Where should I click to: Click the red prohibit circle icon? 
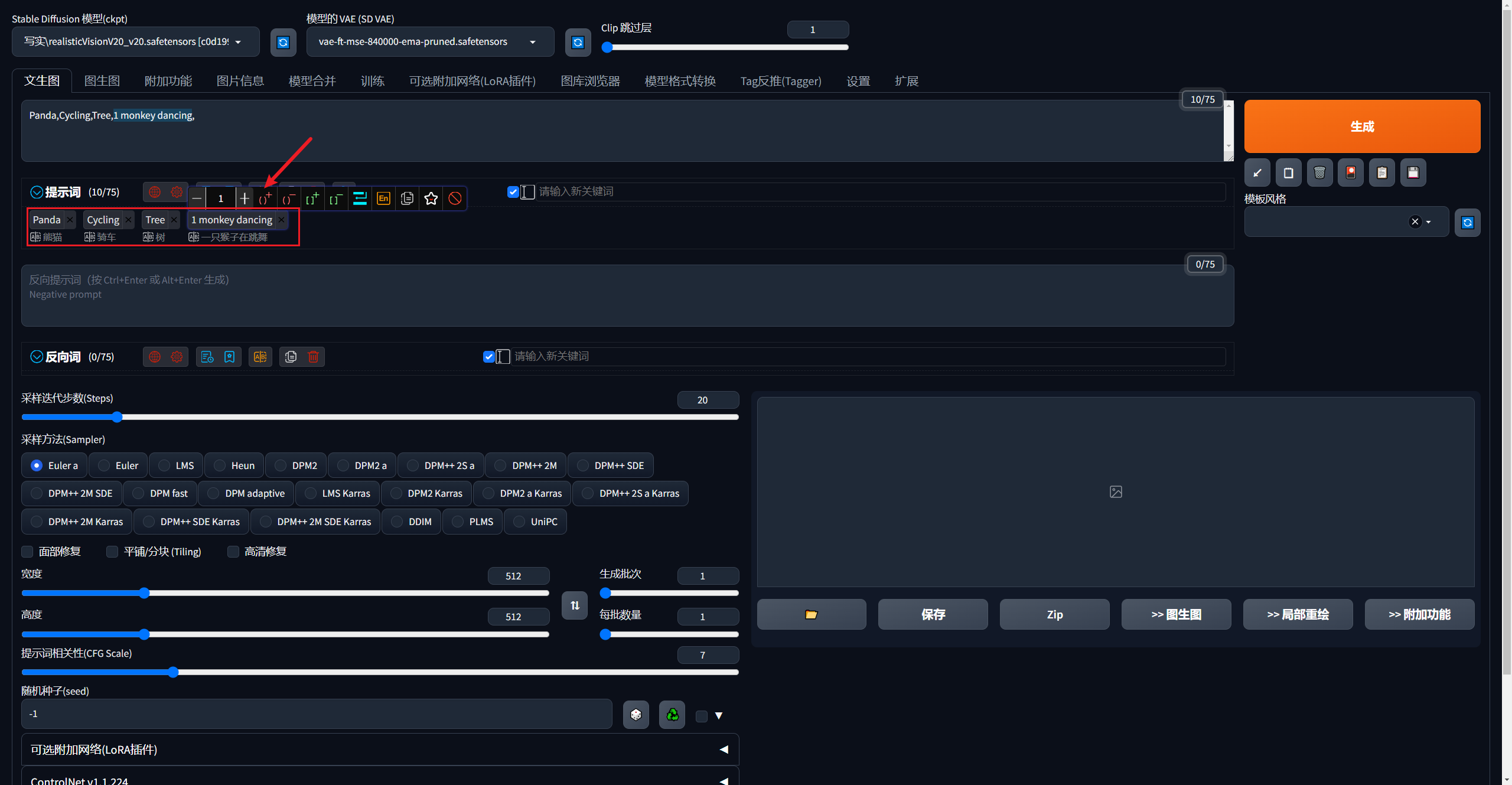click(455, 198)
